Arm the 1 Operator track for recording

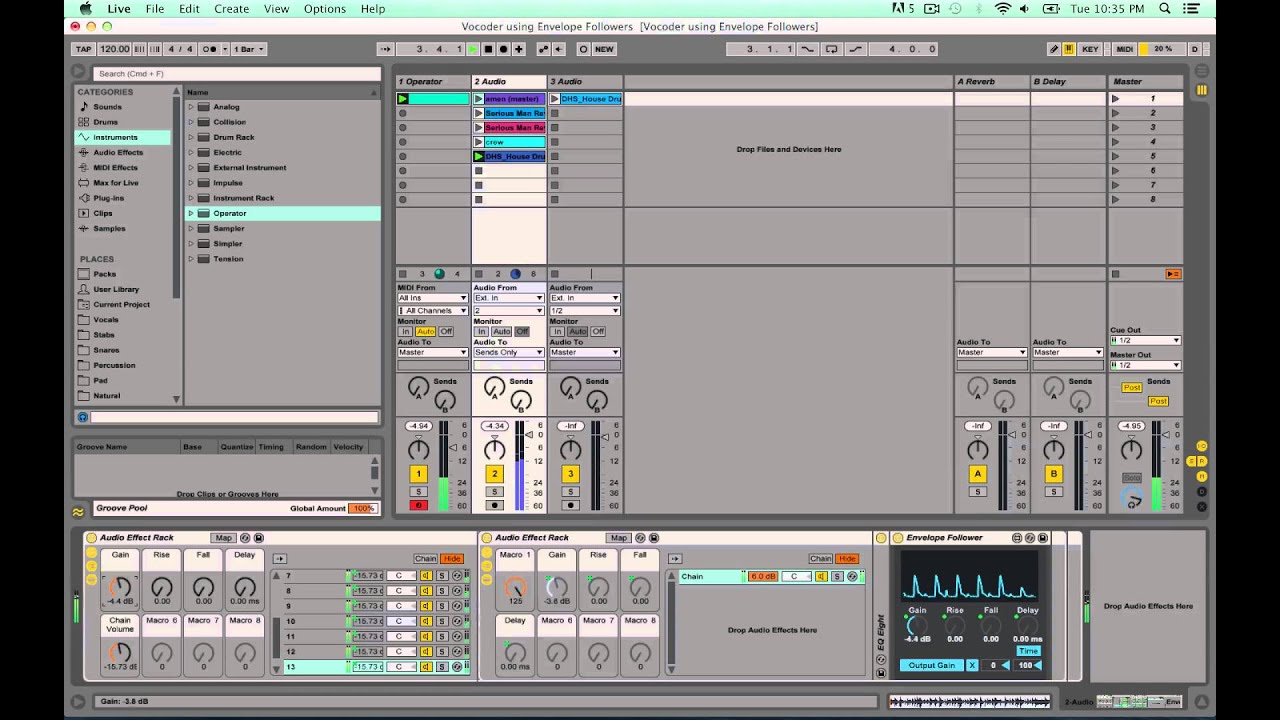[x=418, y=505]
